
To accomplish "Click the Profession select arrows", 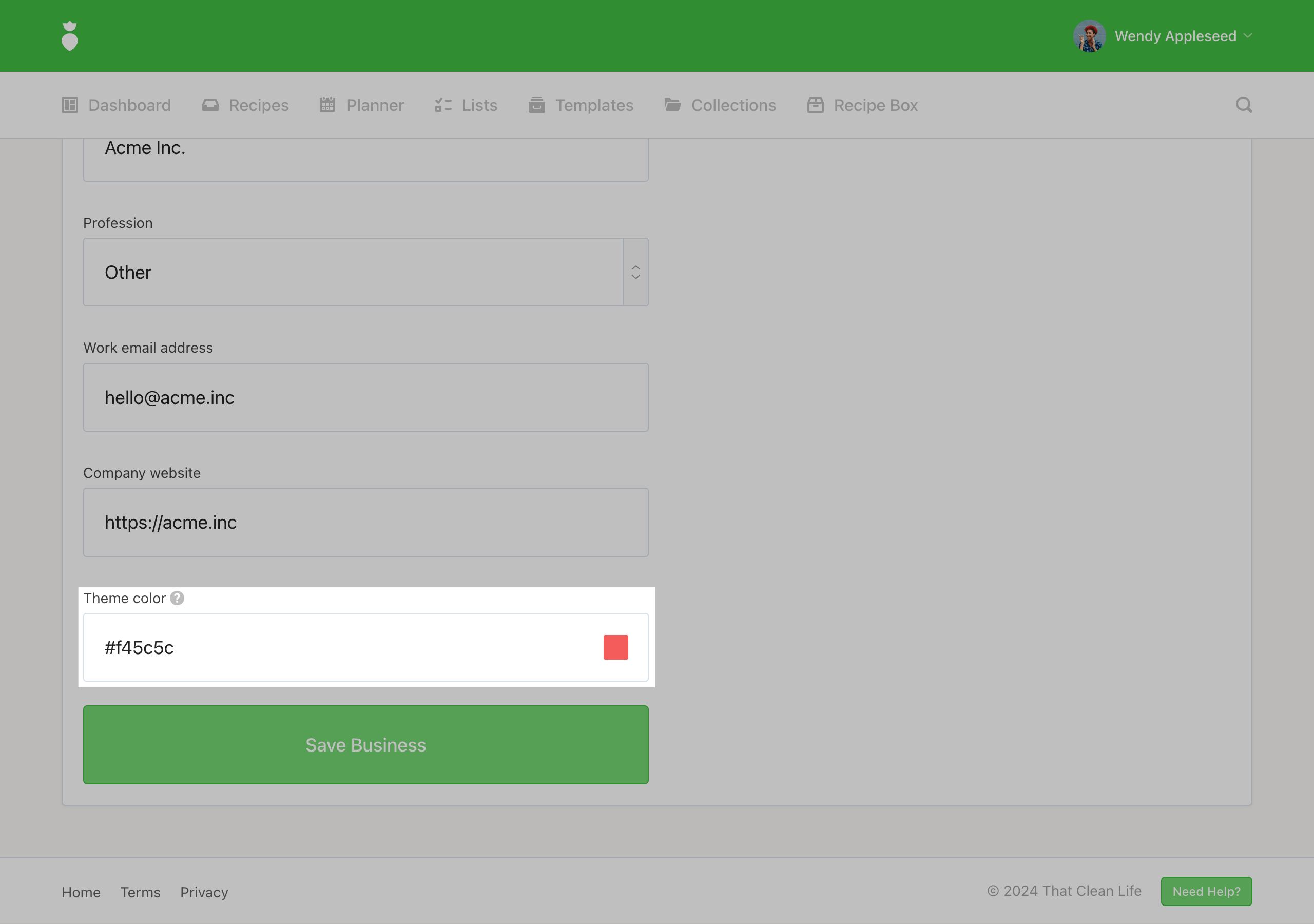I will tap(636, 273).
